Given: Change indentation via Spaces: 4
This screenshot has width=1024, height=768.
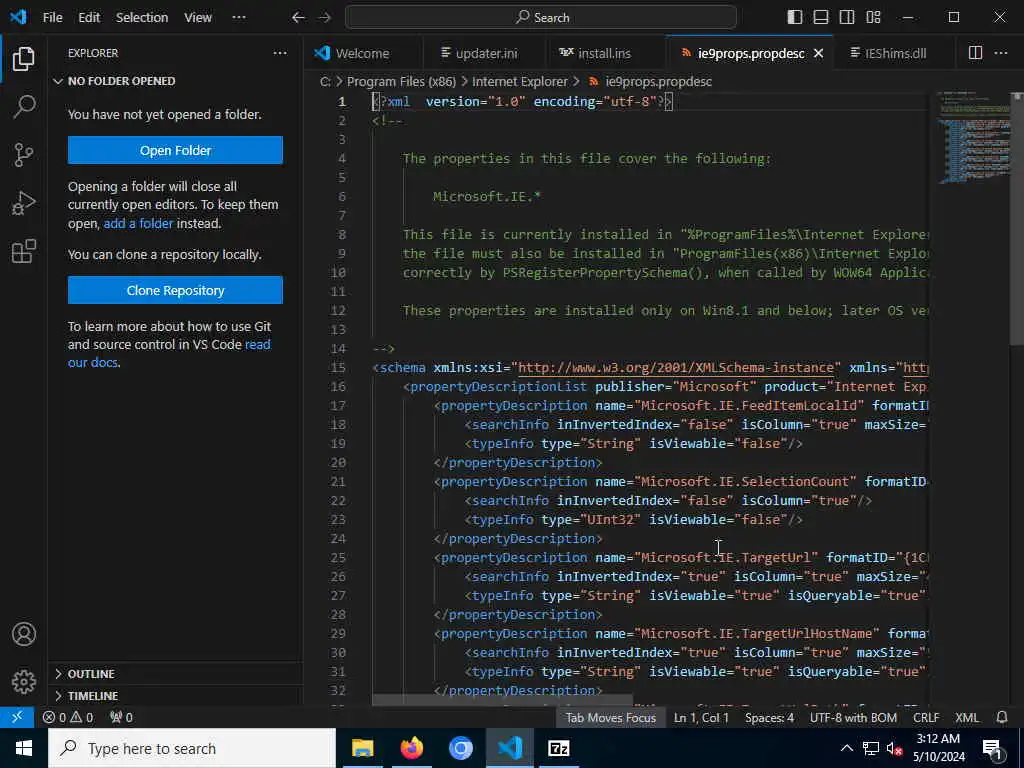Looking at the screenshot, I should pos(769,717).
